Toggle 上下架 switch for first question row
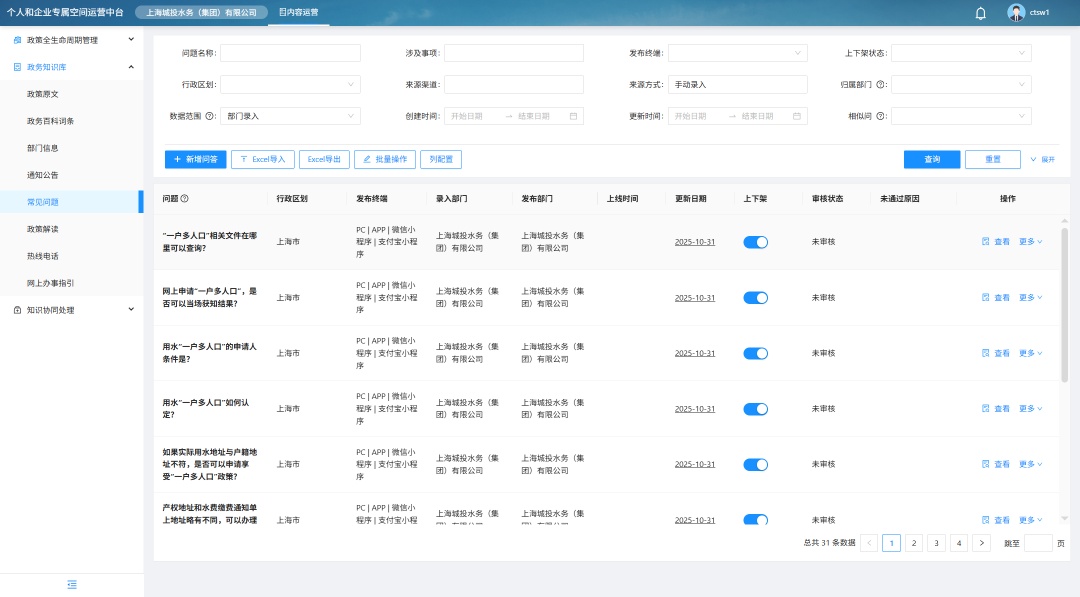Image resolution: width=1080 pixels, height=597 pixels. [755, 242]
